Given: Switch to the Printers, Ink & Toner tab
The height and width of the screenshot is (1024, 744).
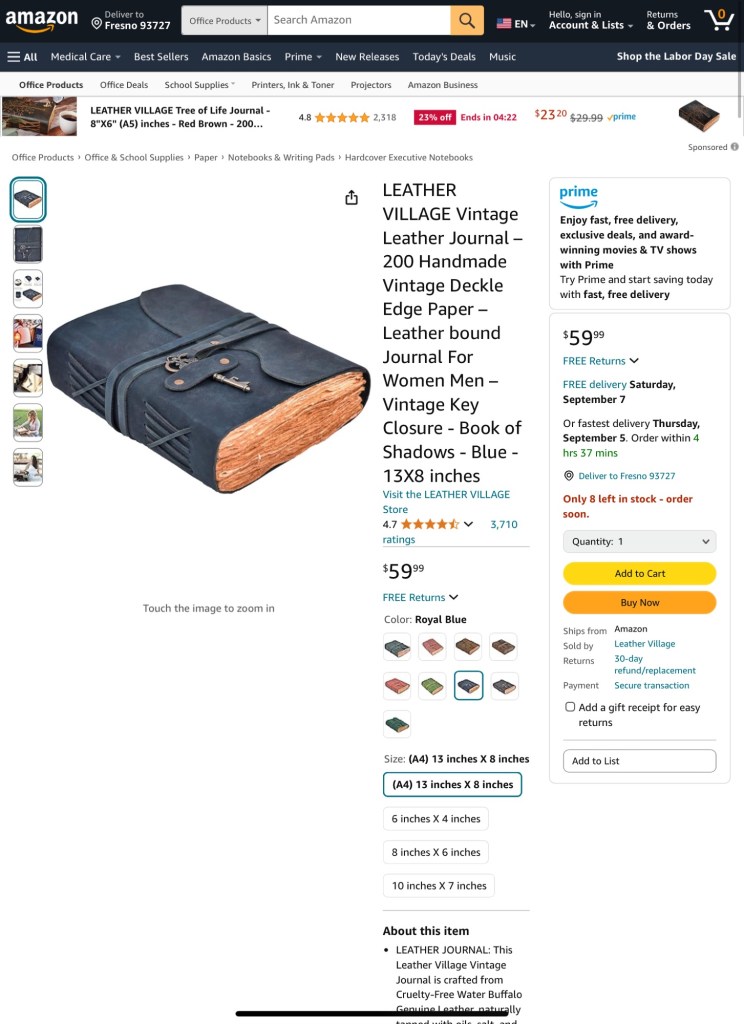Looking at the screenshot, I should (x=293, y=85).
